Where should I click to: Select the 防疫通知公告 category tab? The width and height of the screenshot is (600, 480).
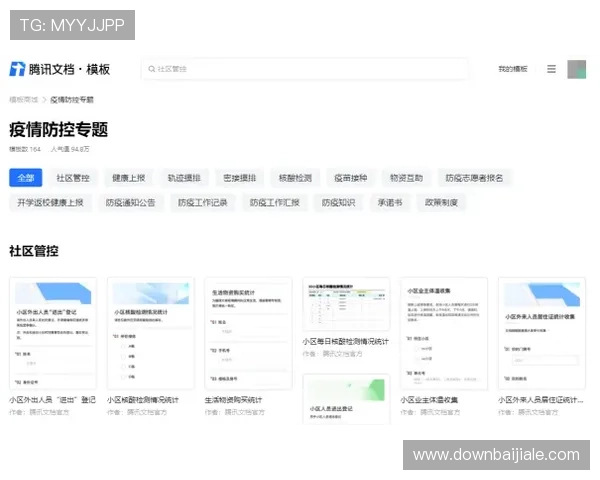pos(130,202)
